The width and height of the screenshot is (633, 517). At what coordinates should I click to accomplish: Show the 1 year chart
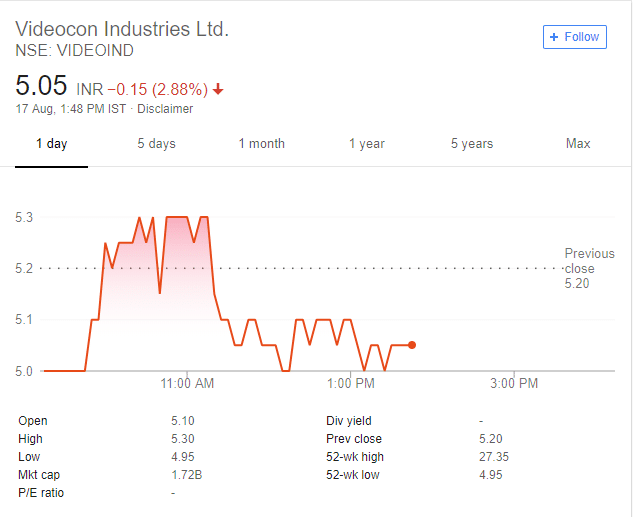pos(367,144)
